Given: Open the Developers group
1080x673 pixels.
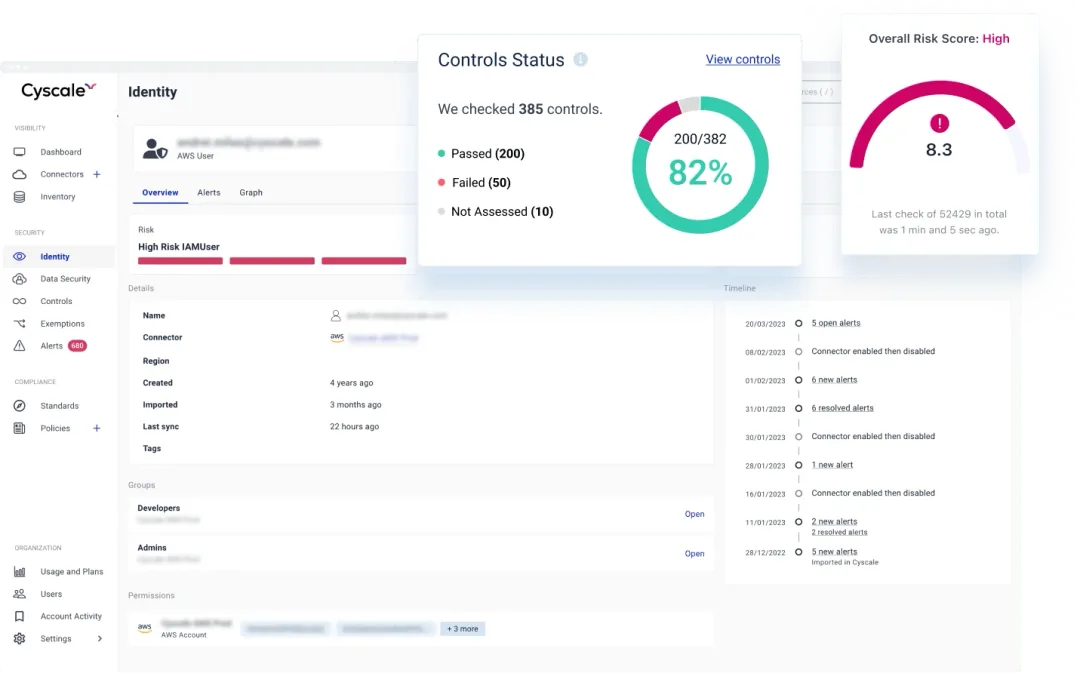Looking at the screenshot, I should pos(694,513).
